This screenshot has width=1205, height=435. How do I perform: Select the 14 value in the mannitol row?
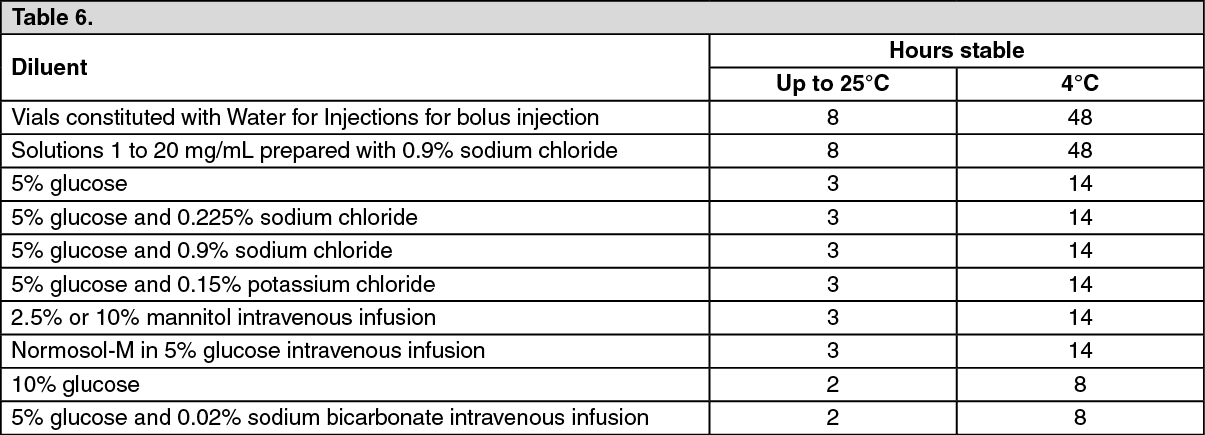coord(1080,317)
